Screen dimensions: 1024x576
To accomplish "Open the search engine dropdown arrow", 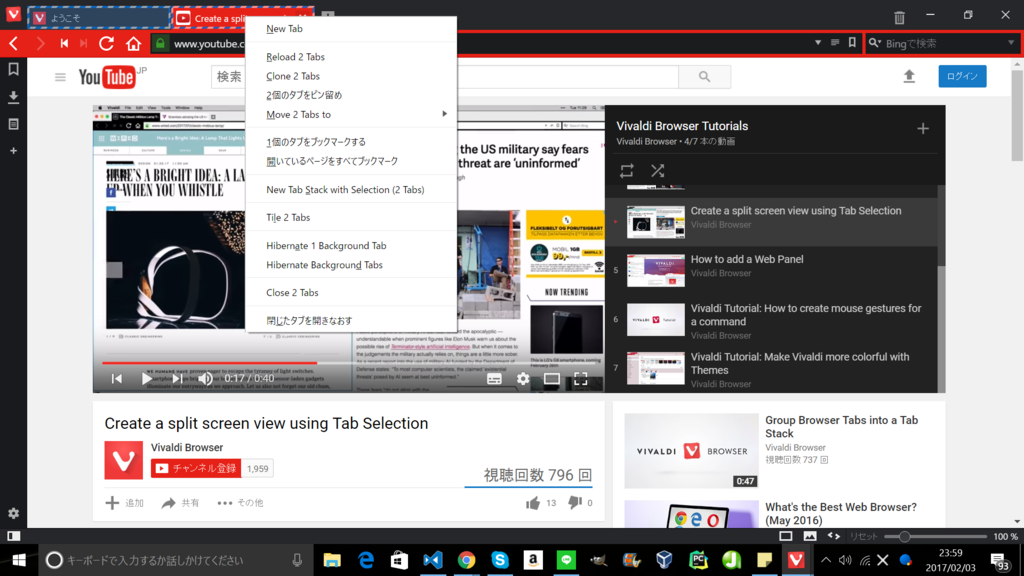I will pyautogui.click(x=1011, y=43).
